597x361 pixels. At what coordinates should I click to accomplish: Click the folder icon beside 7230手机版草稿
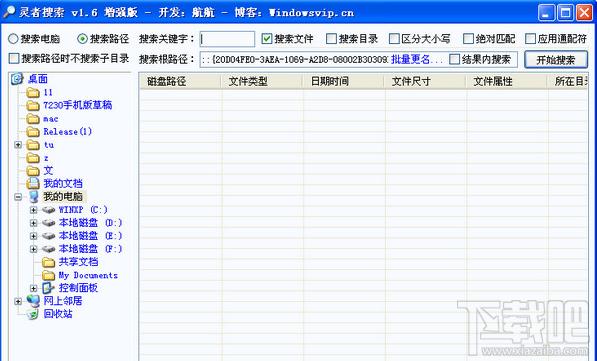pos(33,105)
